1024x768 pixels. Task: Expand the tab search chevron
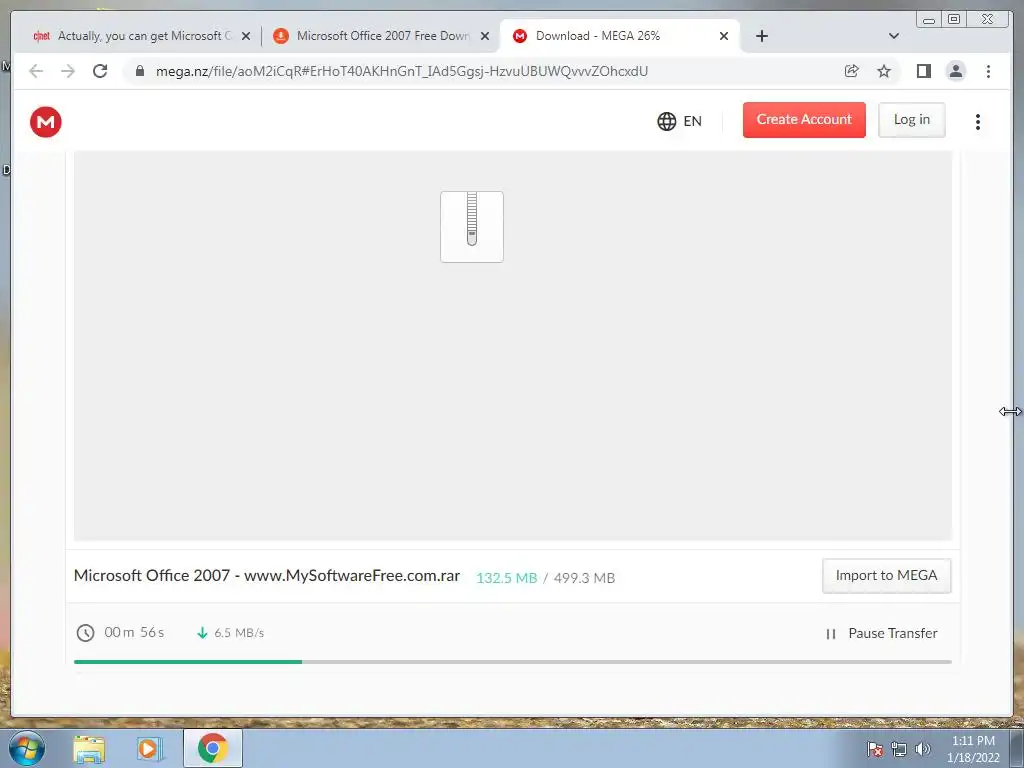click(x=894, y=36)
